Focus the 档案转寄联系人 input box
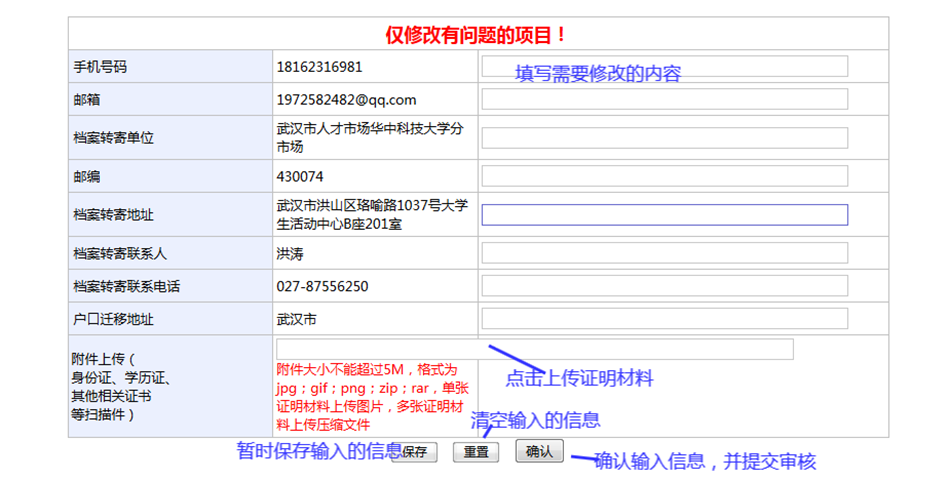Viewport: 949px width, 481px height. coord(664,253)
